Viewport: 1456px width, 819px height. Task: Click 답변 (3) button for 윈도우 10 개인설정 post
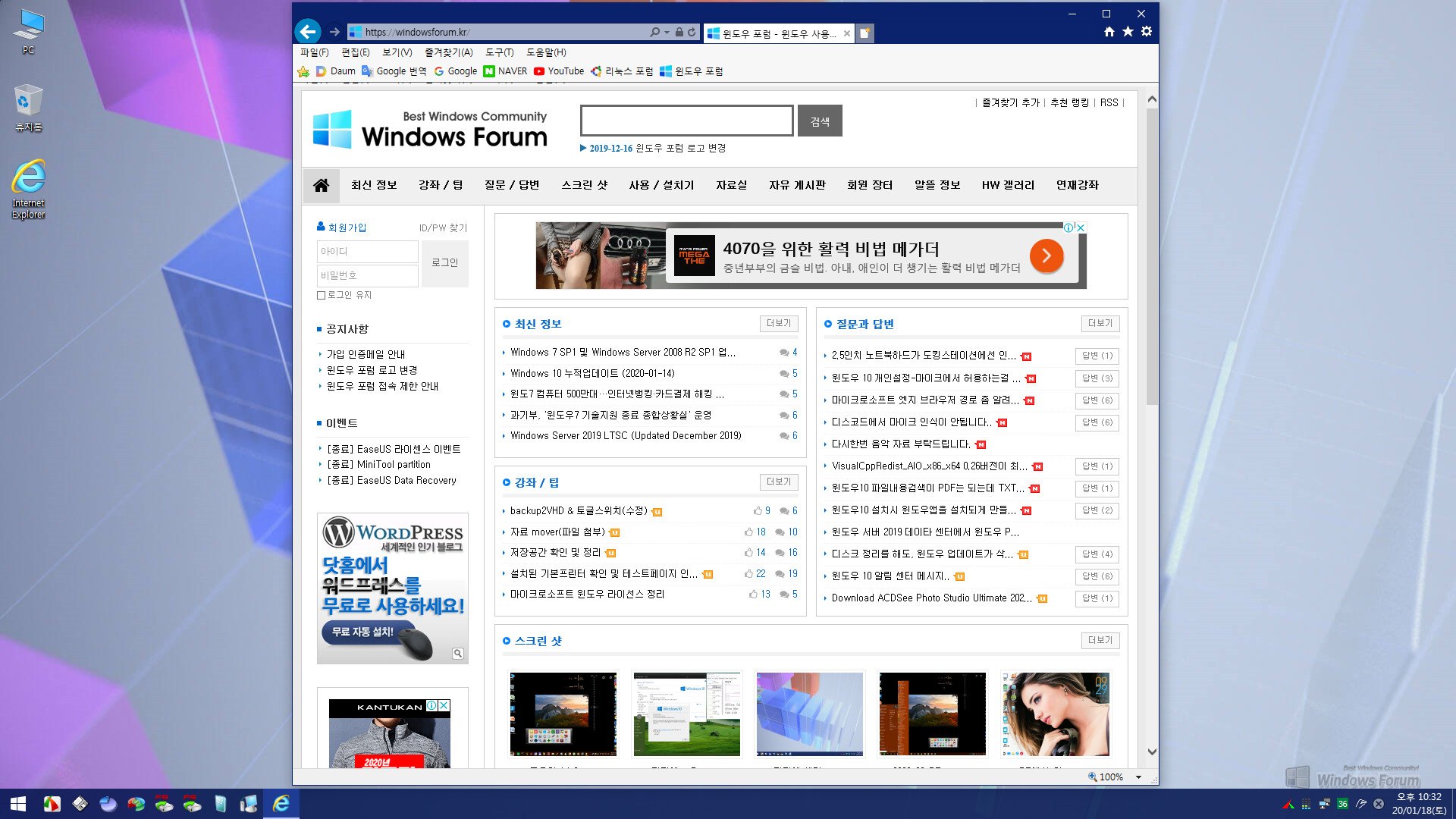(1097, 378)
